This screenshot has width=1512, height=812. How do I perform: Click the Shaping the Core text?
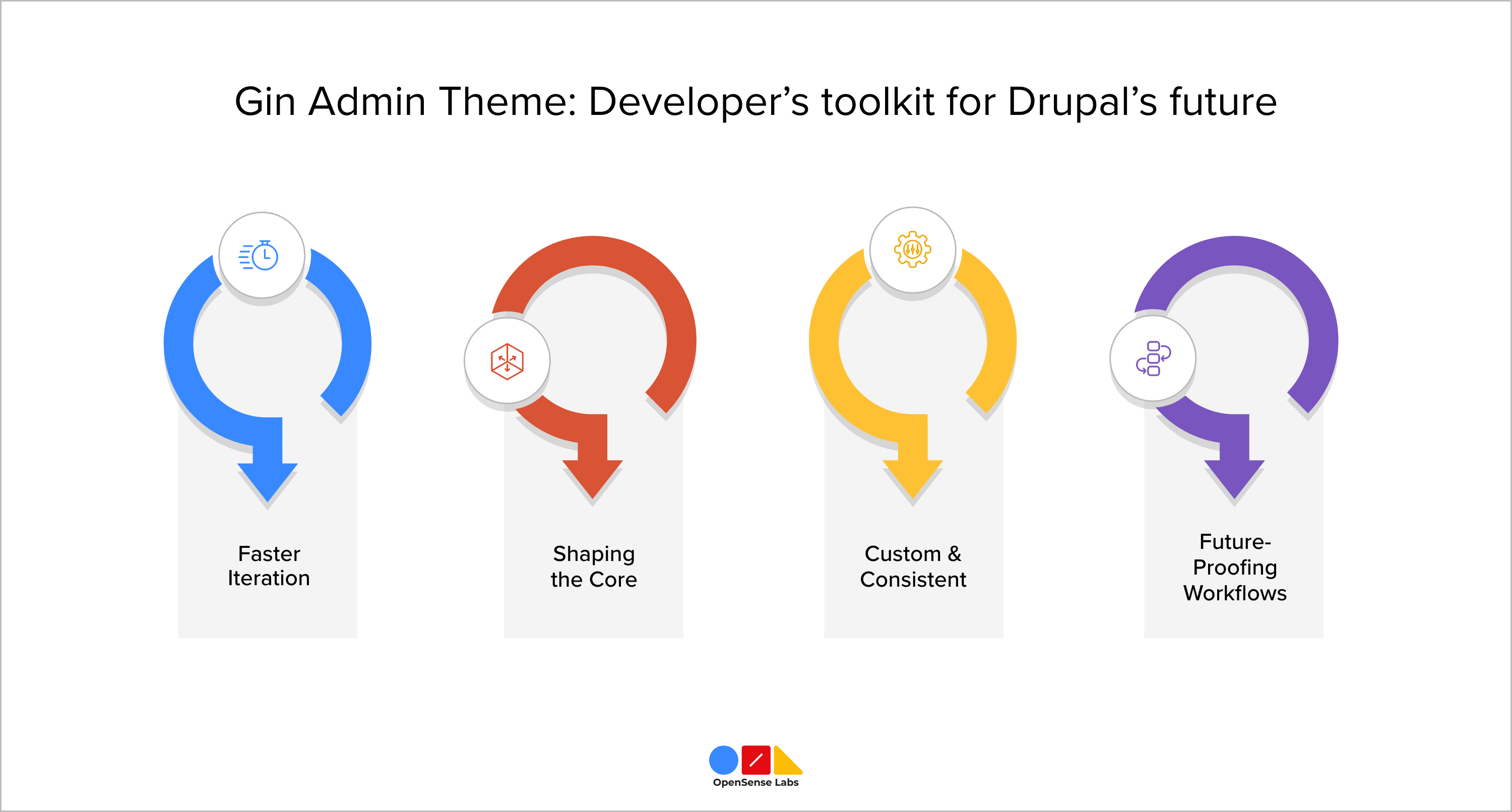pos(594,566)
